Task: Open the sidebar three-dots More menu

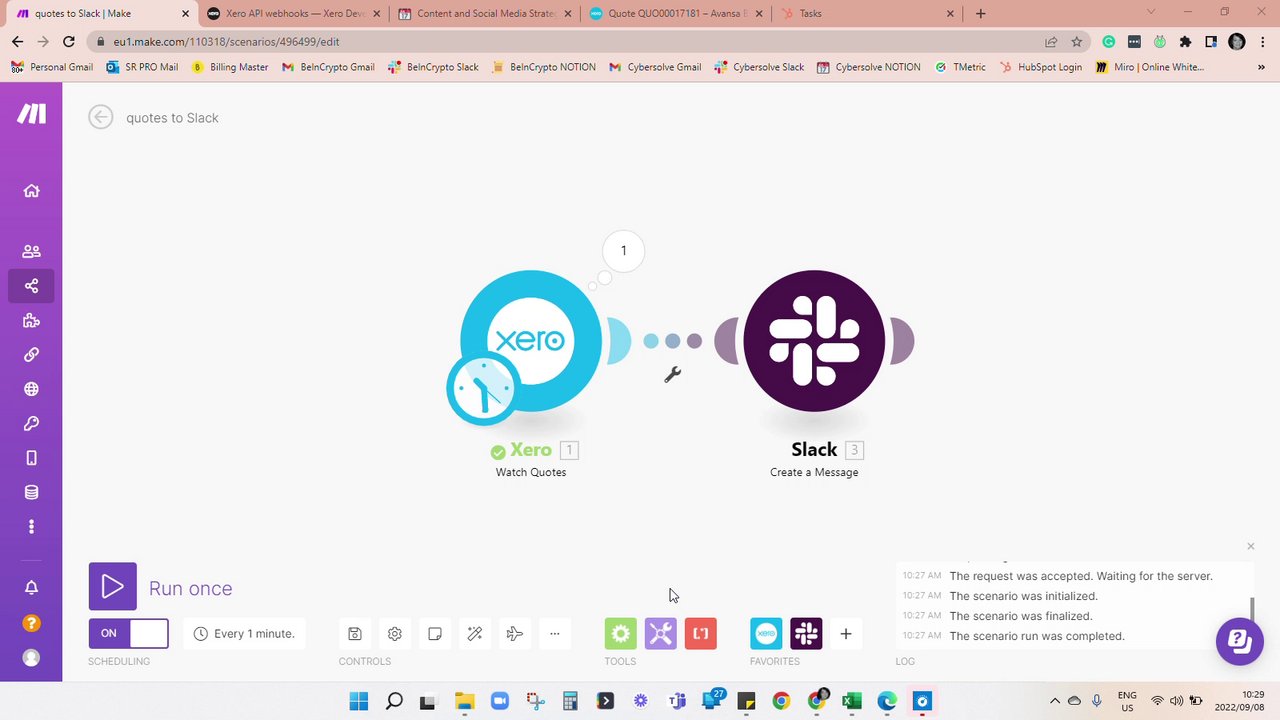Action: (x=31, y=526)
